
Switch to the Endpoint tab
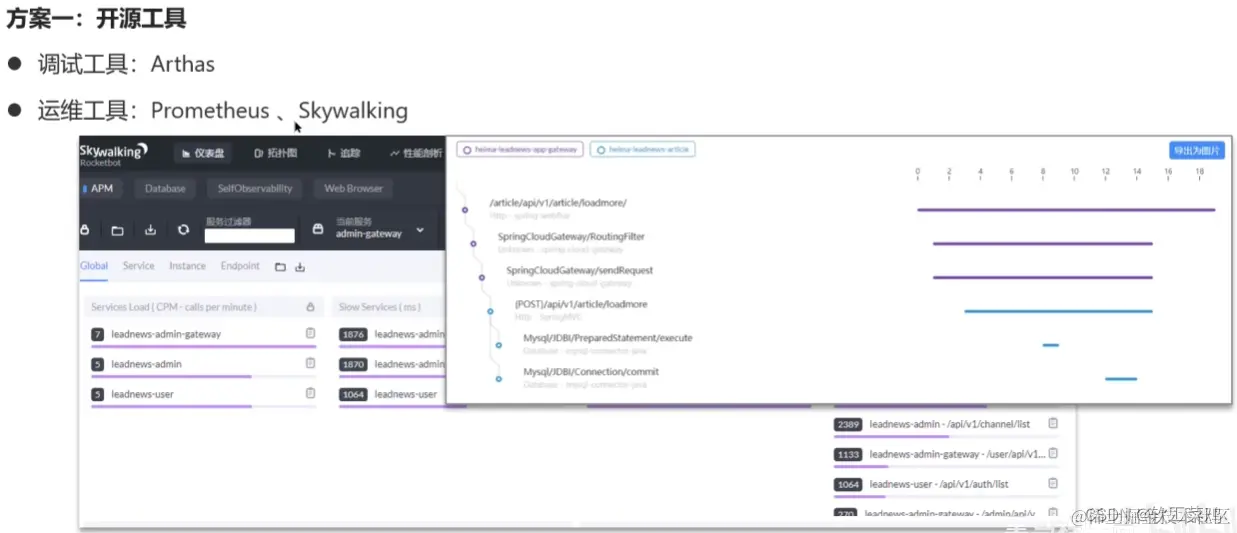point(240,266)
